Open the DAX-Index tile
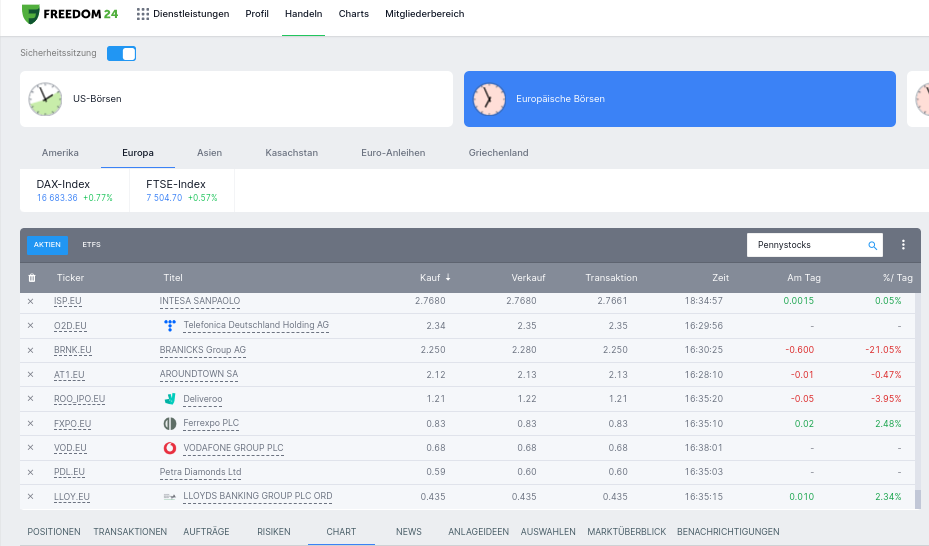Image resolution: width=929 pixels, height=546 pixels. 75,191
